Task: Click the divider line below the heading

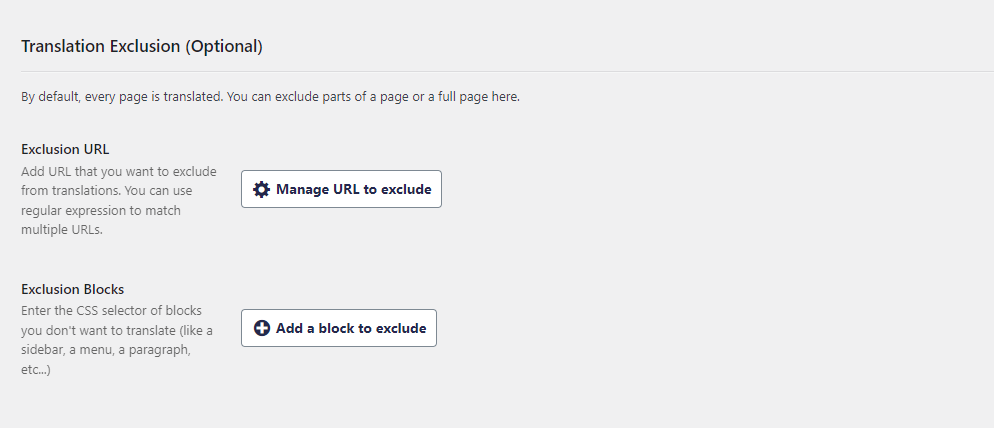Action: click(x=500, y=71)
